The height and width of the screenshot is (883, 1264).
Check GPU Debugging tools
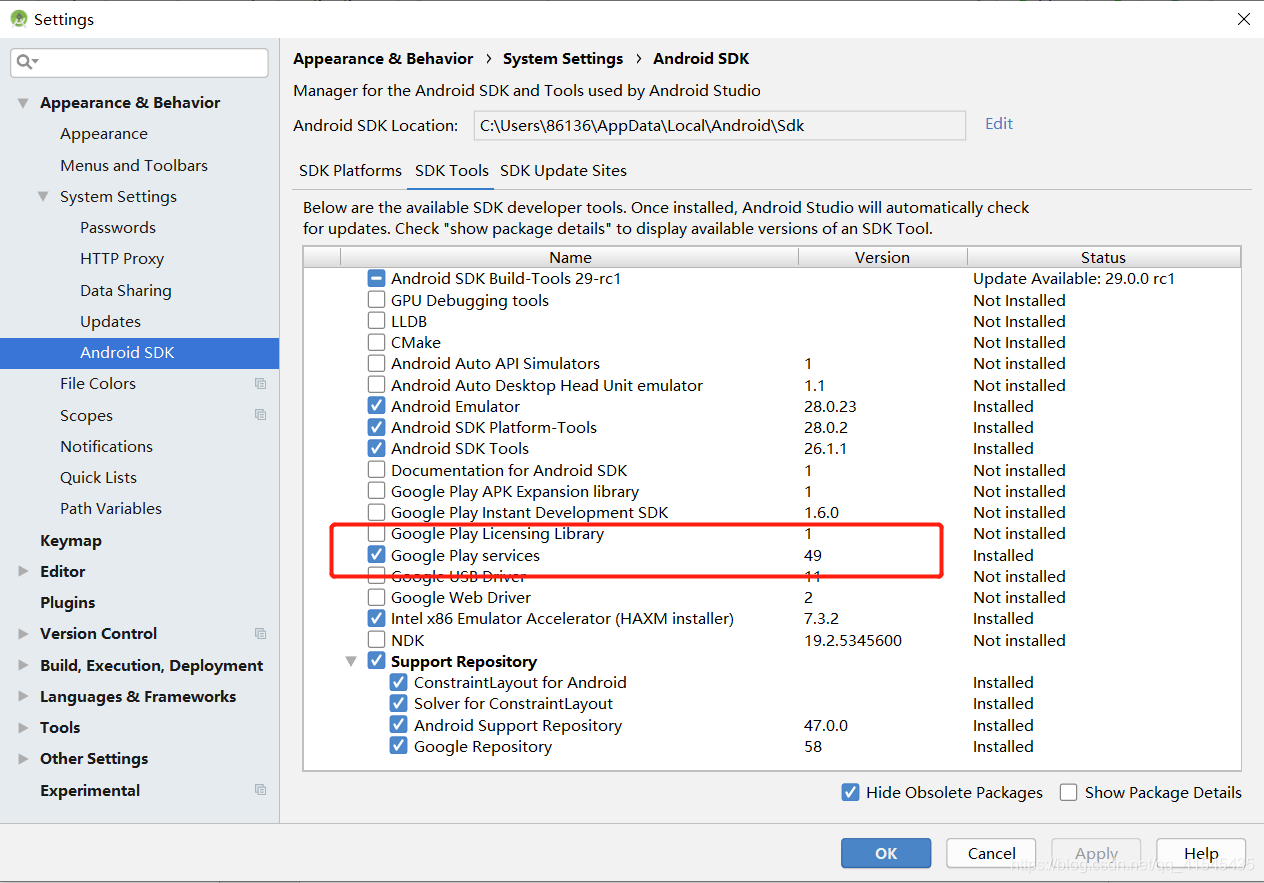(376, 300)
